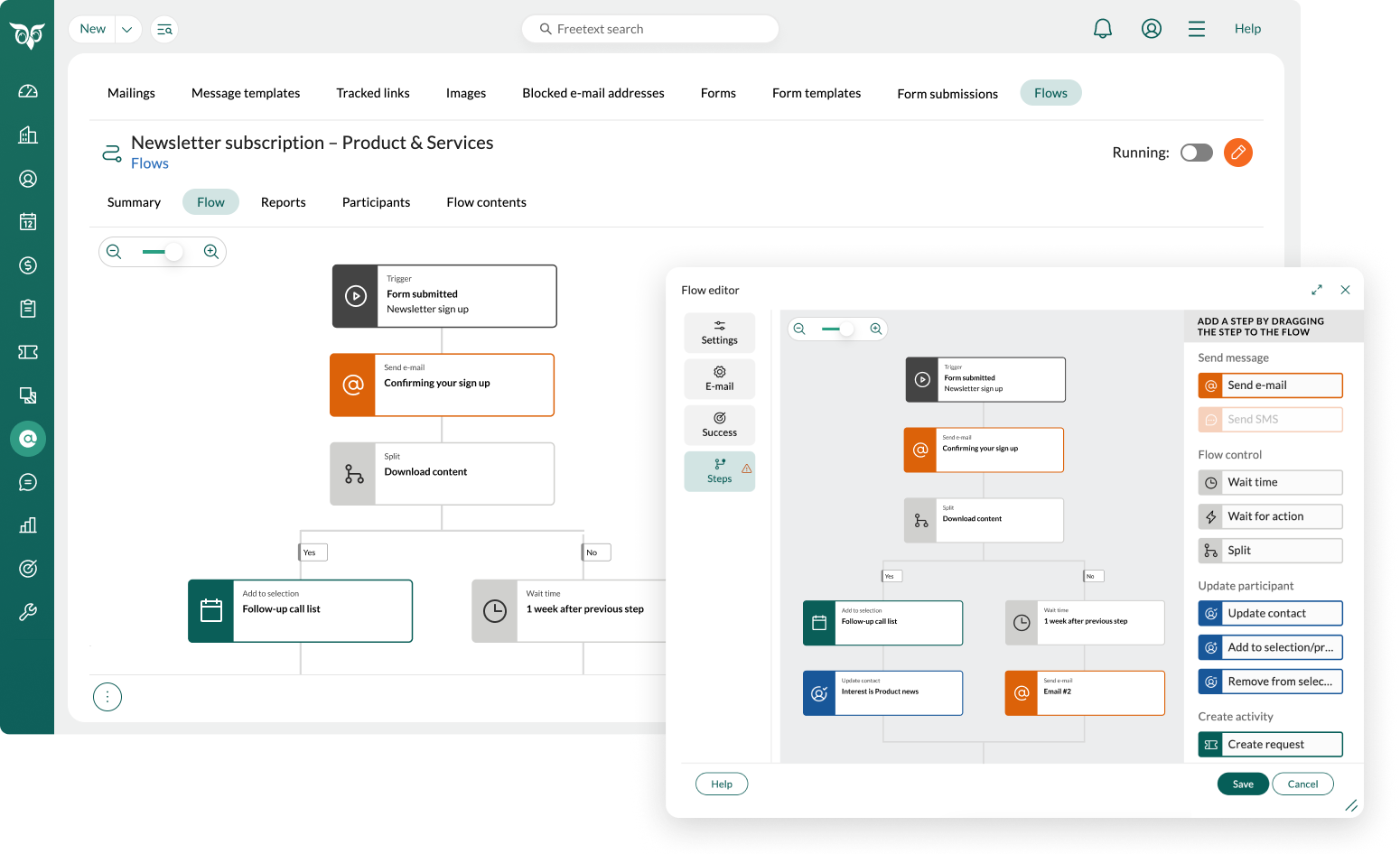1400x854 pixels.
Task: Adjust the zoom slider in Flow editor
Action: coord(845,330)
